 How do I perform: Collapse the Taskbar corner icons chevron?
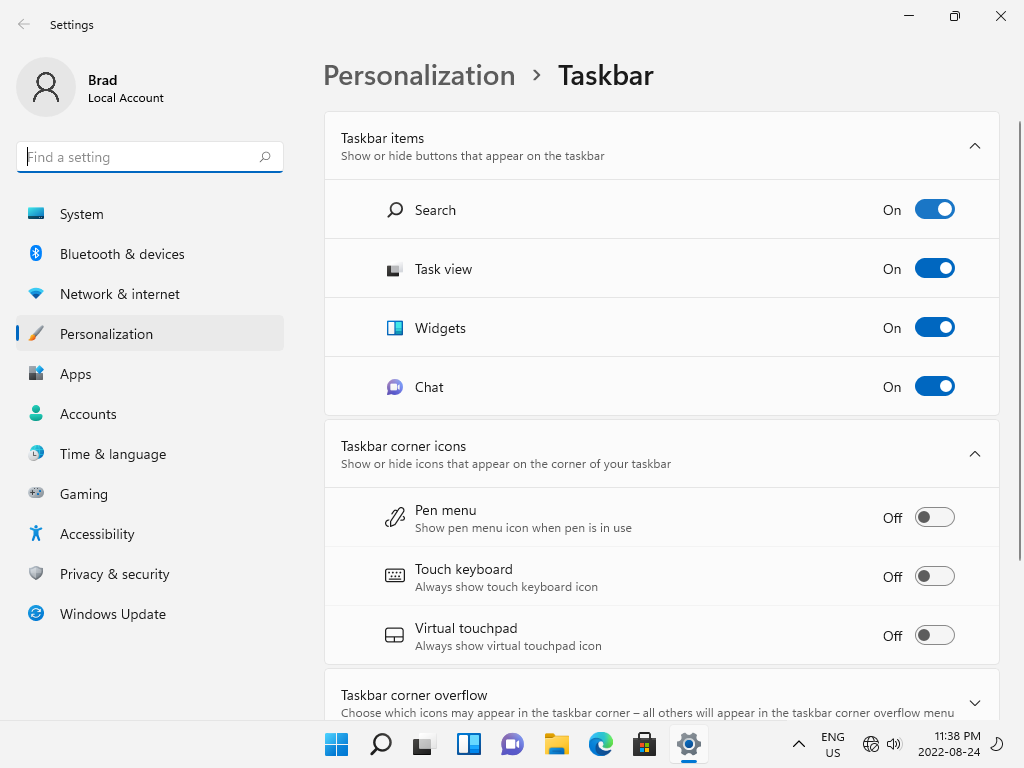974,454
